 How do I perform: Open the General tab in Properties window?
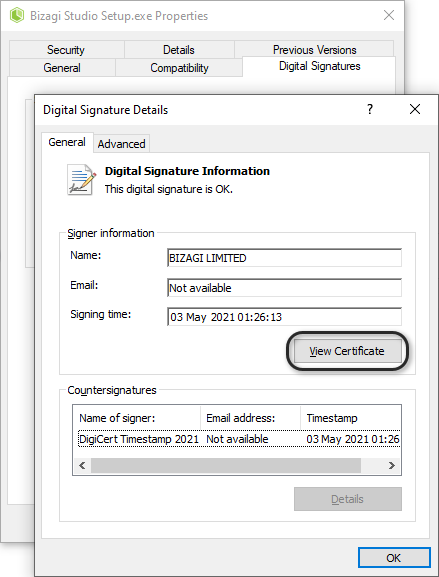click(62, 68)
